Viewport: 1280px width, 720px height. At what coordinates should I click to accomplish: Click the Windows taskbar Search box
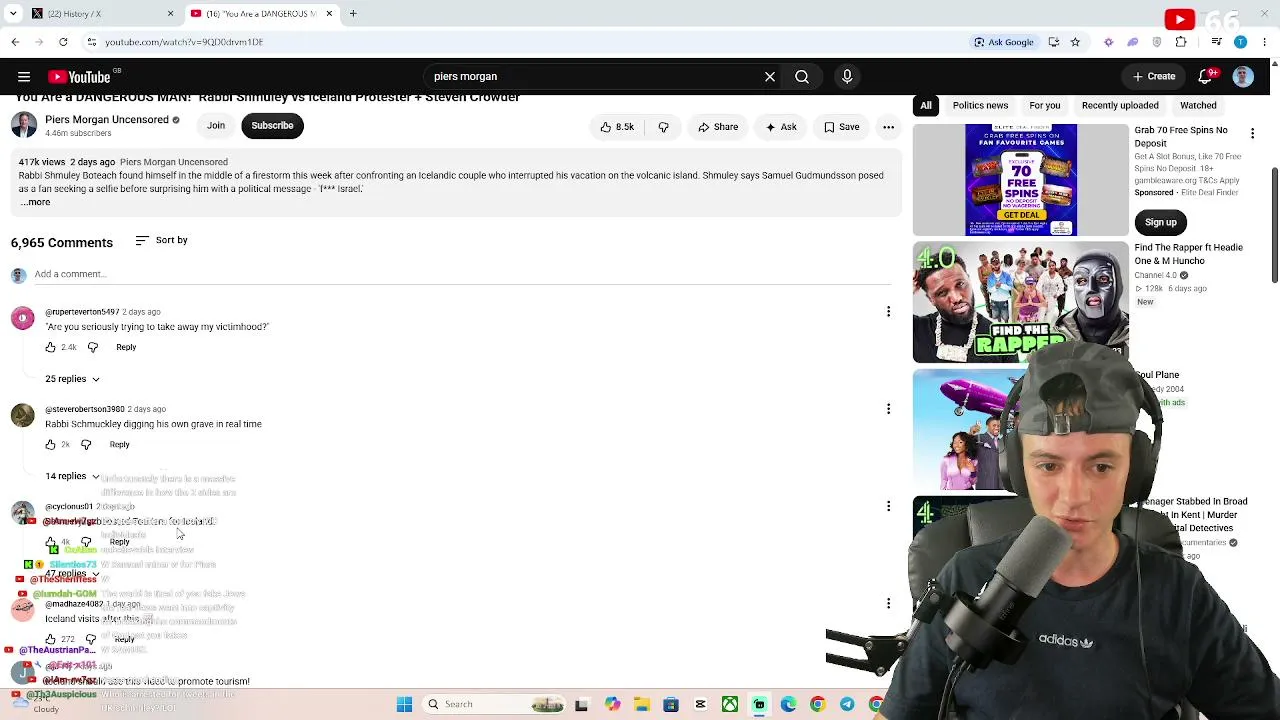(494, 705)
